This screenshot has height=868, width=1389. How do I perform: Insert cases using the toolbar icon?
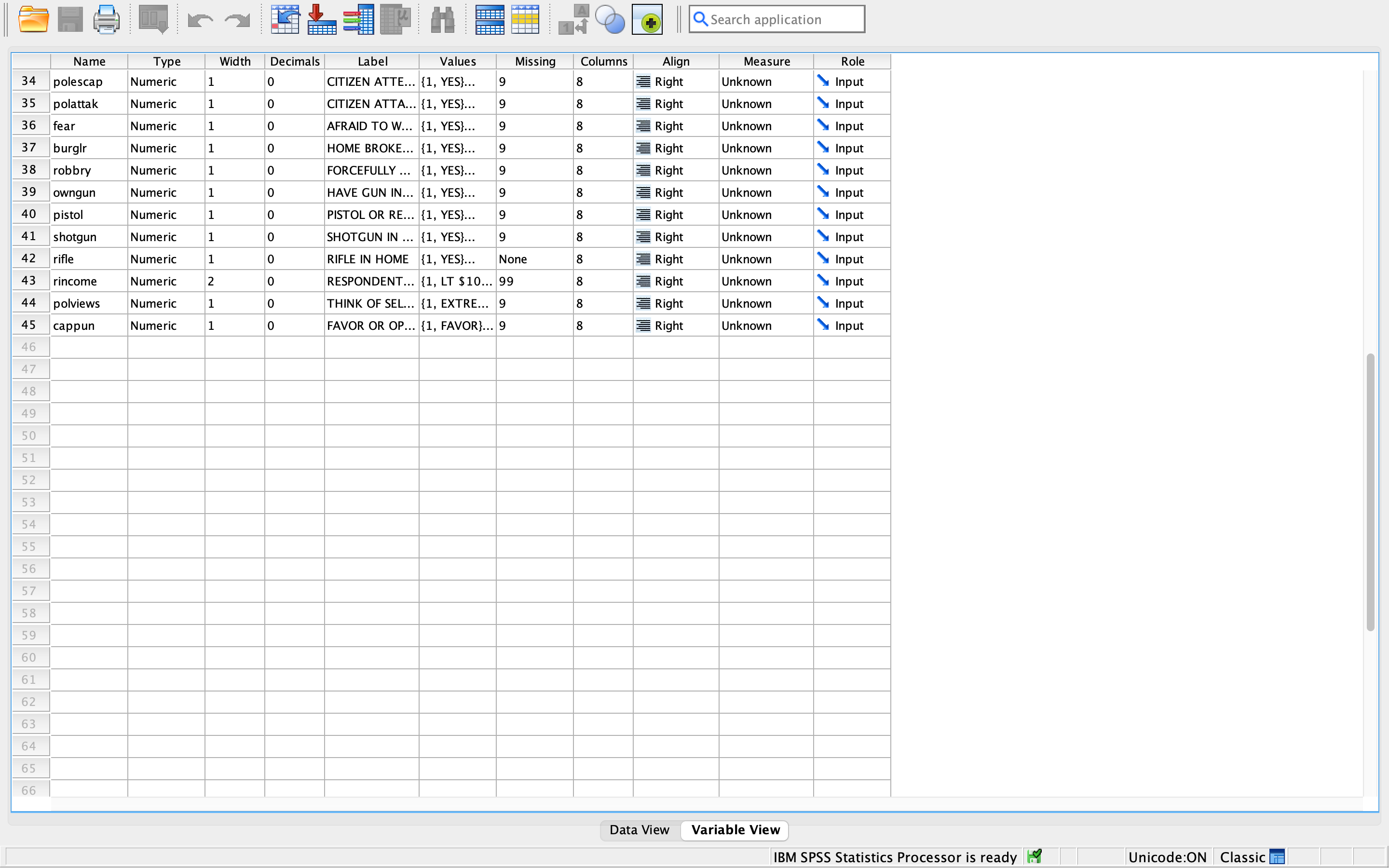489,19
